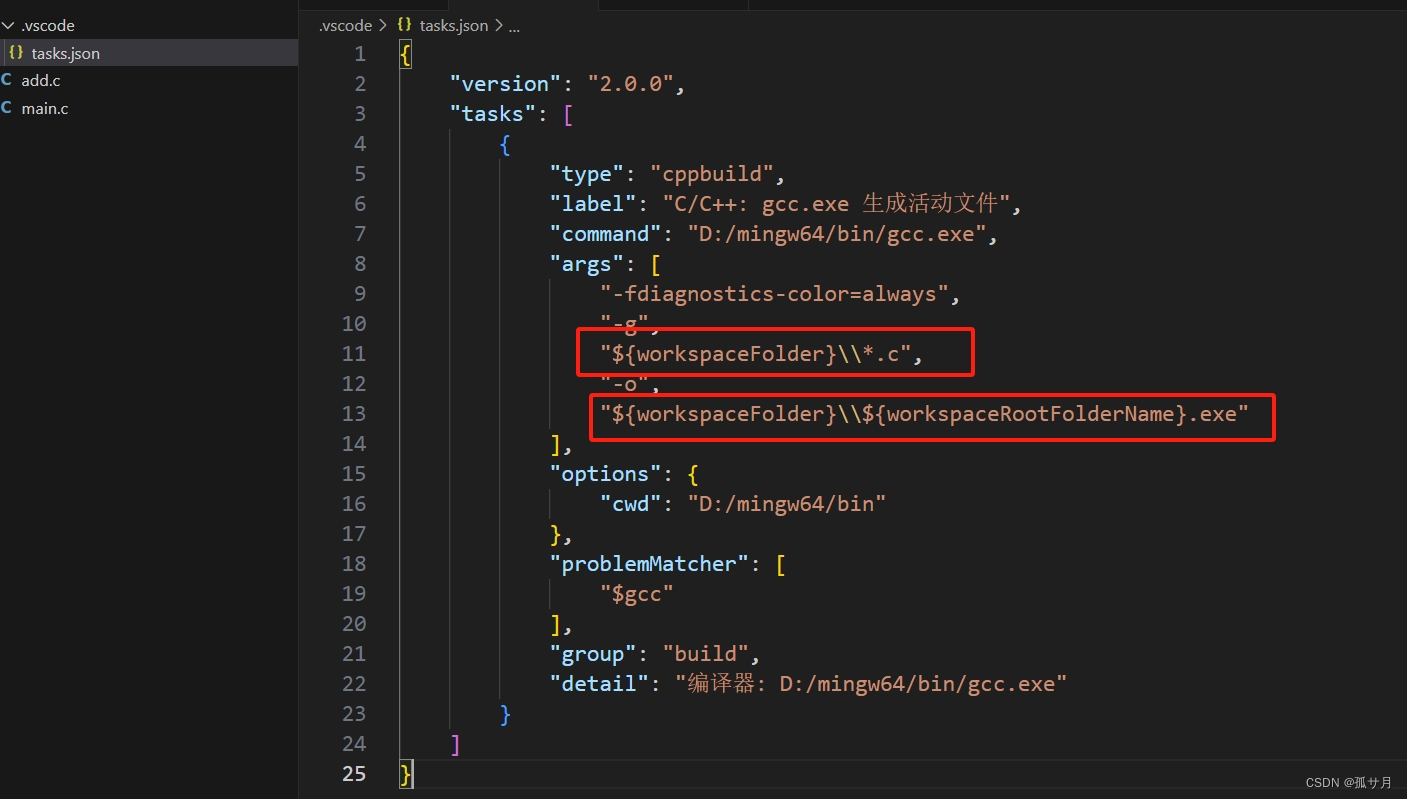Select tasks.json breadcrumb segment
The height and width of the screenshot is (799, 1407).
point(454,26)
